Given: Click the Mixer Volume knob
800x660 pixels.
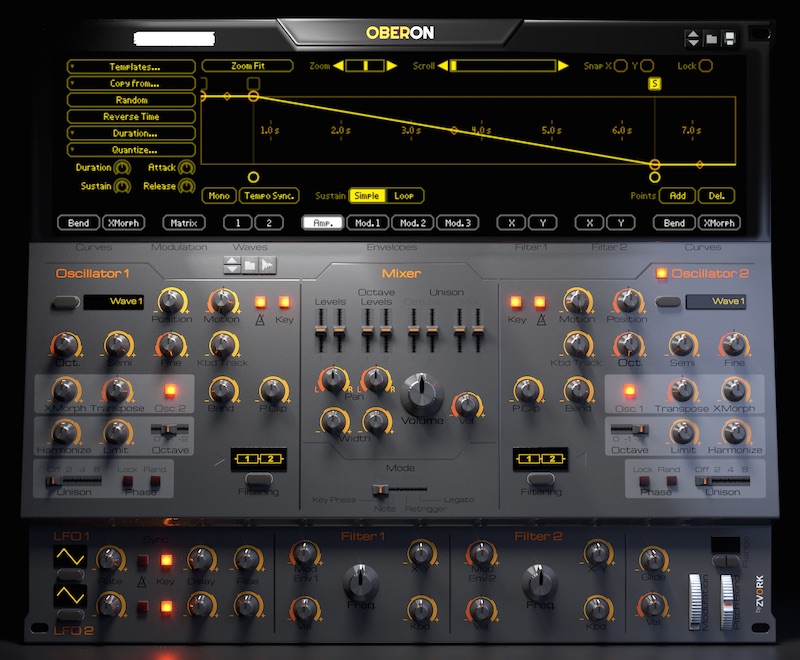Looking at the screenshot, I should pos(422,394).
